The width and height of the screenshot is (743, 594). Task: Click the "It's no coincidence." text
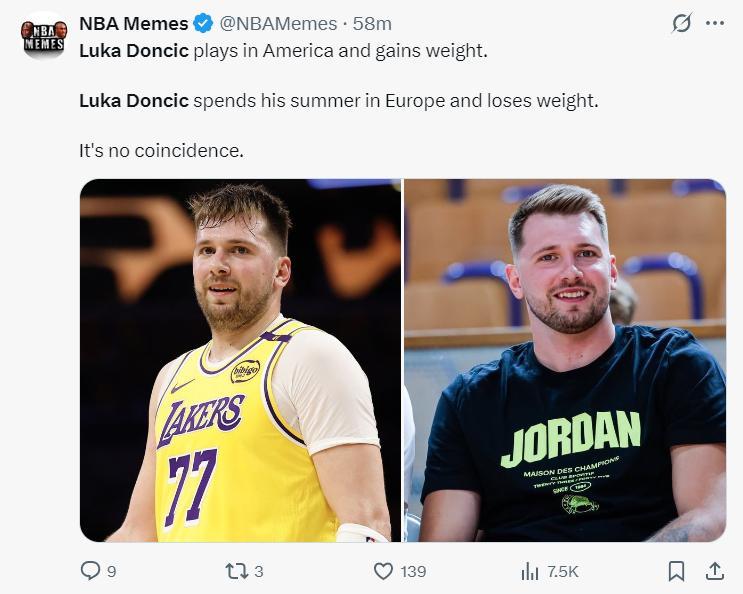161,152
